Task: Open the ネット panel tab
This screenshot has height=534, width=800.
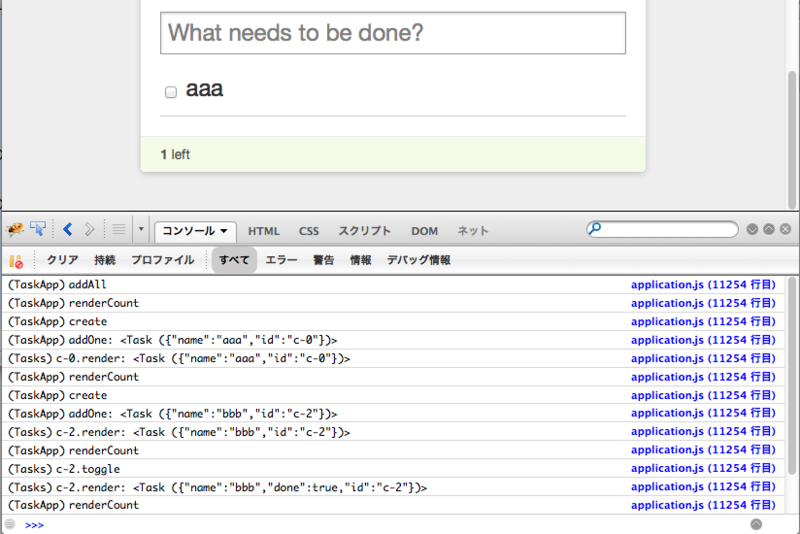Action: [x=473, y=231]
